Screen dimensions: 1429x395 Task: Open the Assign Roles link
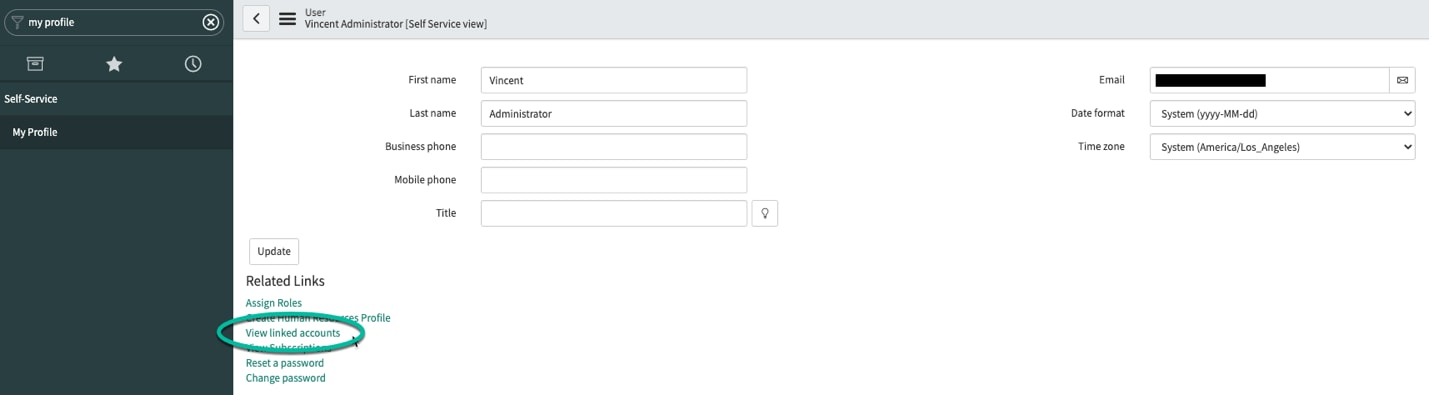pyautogui.click(x=274, y=303)
